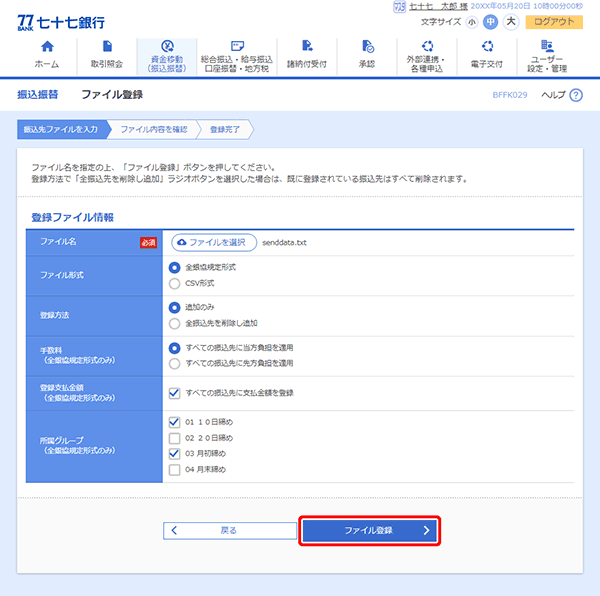
Task: Open the 承認 approval icon
Action: point(367,47)
